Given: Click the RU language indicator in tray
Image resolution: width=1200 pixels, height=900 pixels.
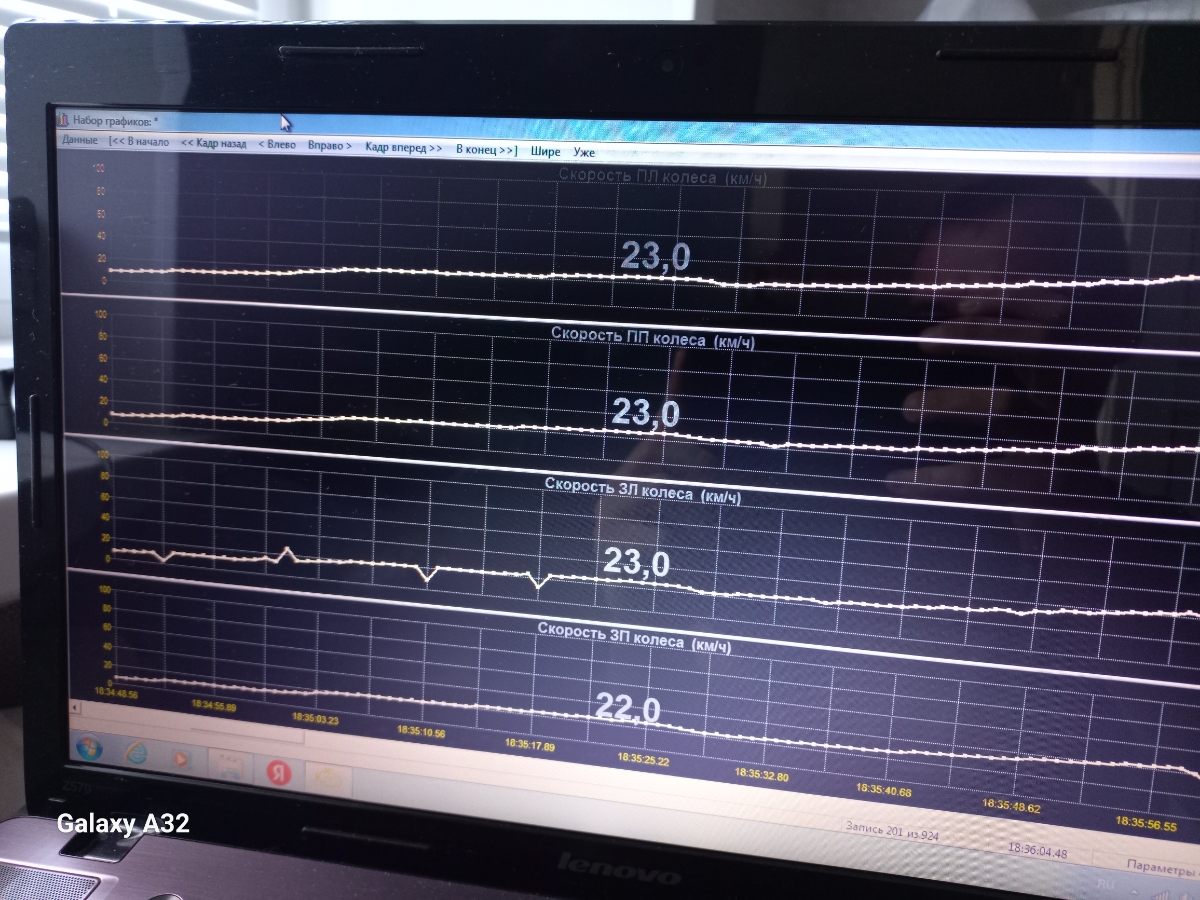Looking at the screenshot, I should [x=1106, y=884].
